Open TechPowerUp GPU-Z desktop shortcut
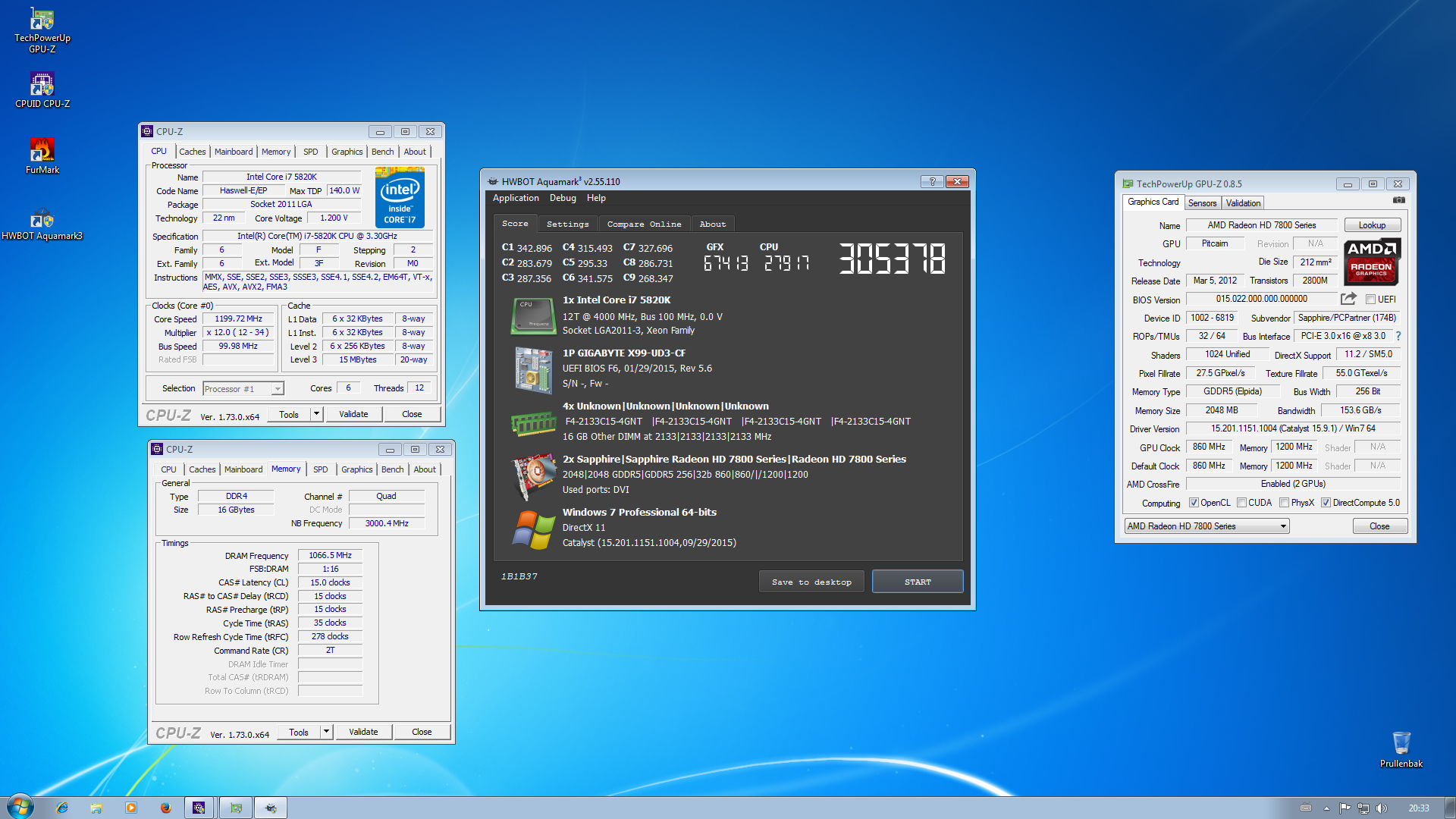 click(x=42, y=30)
